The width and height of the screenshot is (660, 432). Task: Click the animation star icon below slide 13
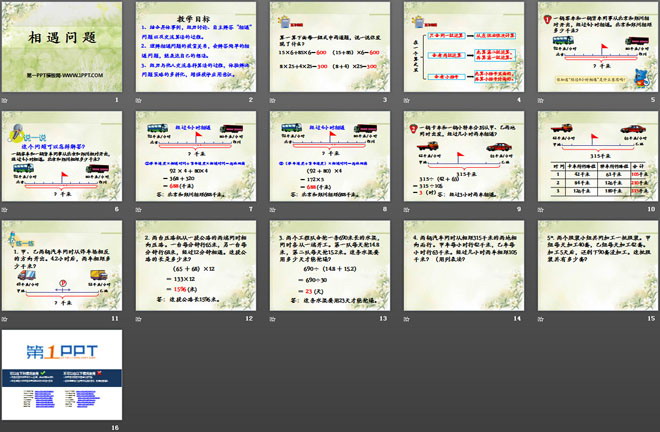273,317
